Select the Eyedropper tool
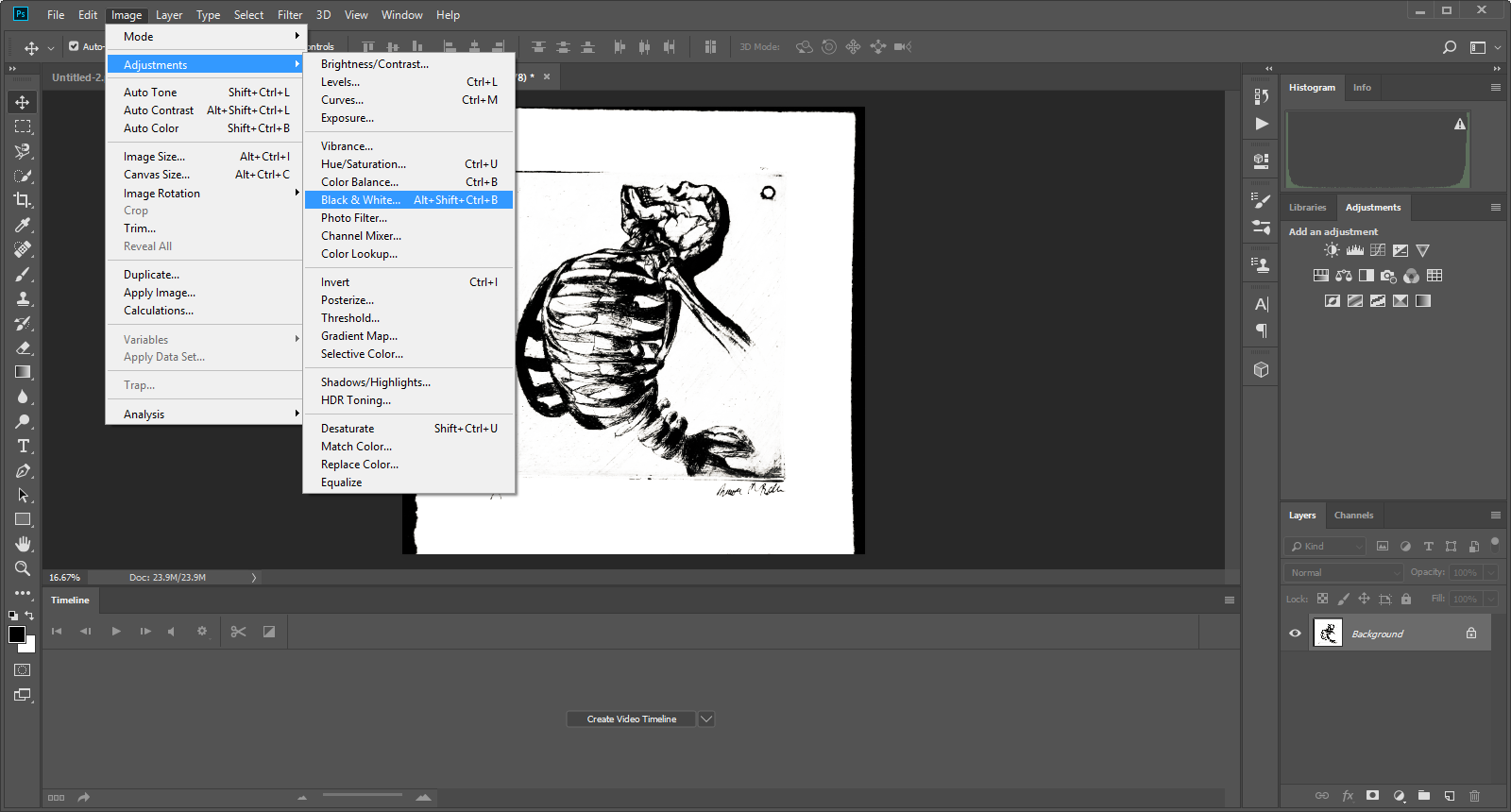The height and width of the screenshot is (812, 1511). [x=23, y=225]
